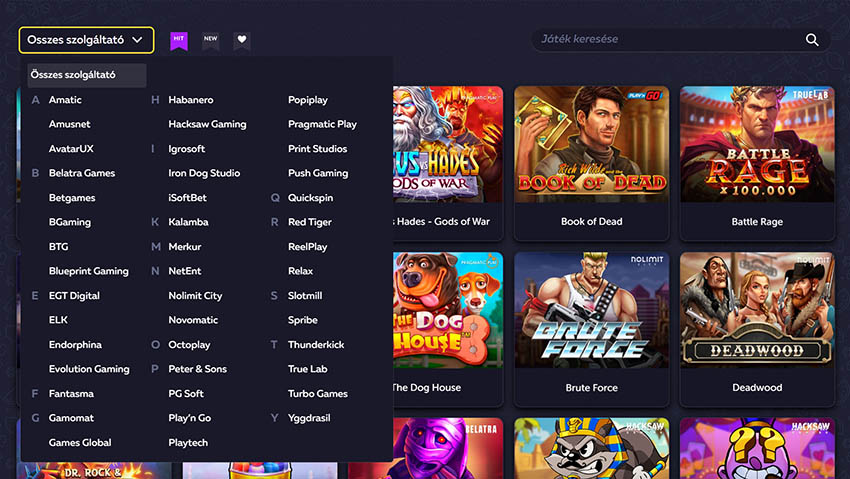Image resolution: width=850 pixels, height=479 pixels.
Task: Pick NetEnt in the provider list
Action: point(184,271)
